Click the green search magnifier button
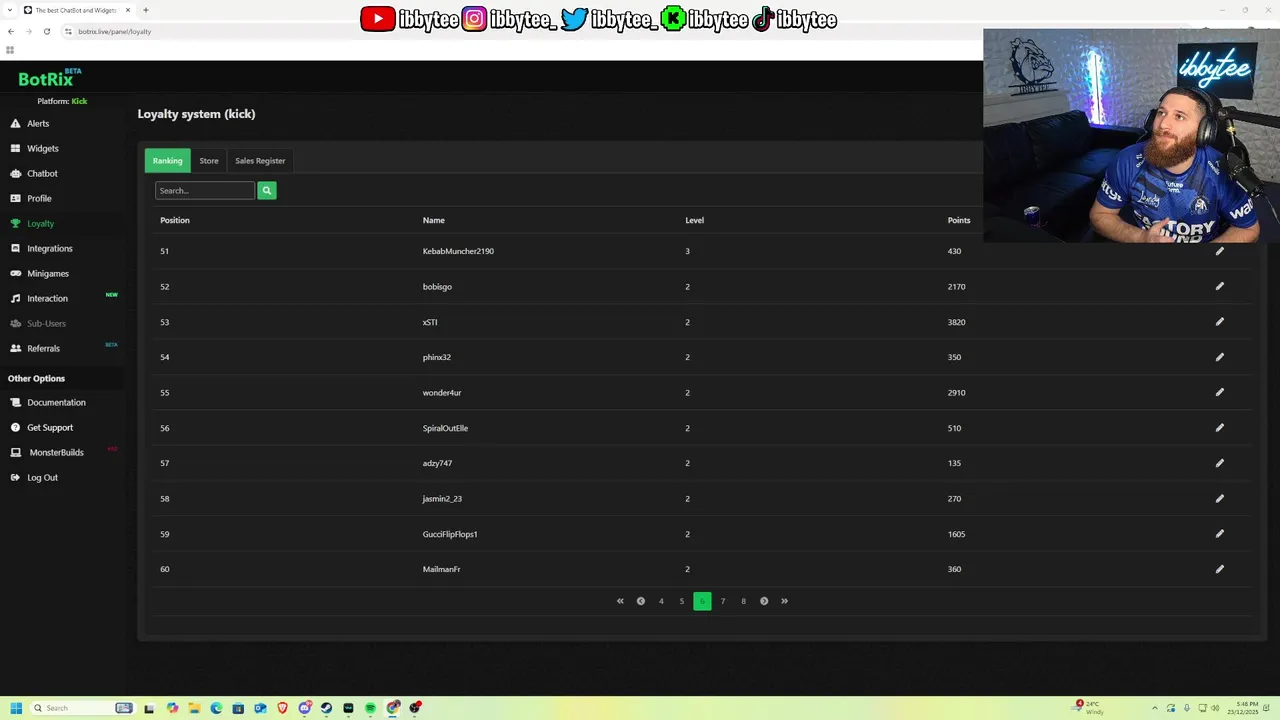This screenshot has height=720, width=1280. [266, 190]
